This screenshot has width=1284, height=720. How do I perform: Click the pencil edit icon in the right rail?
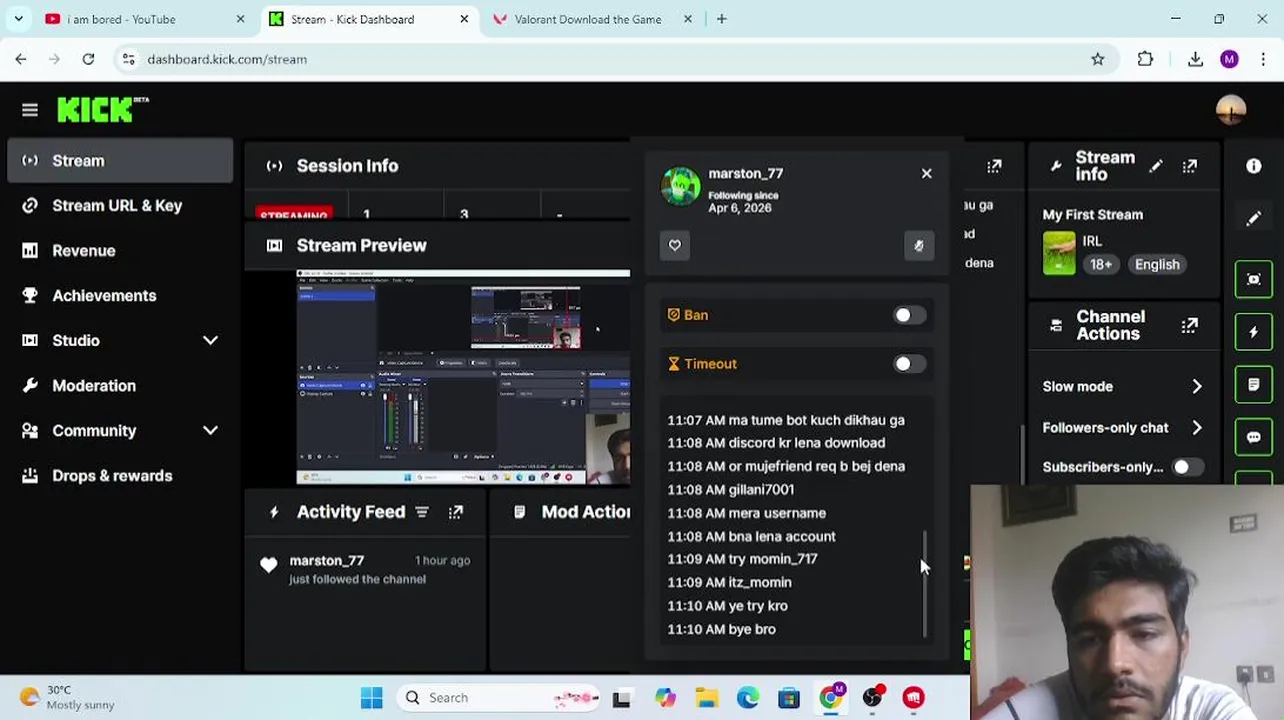1254,219
